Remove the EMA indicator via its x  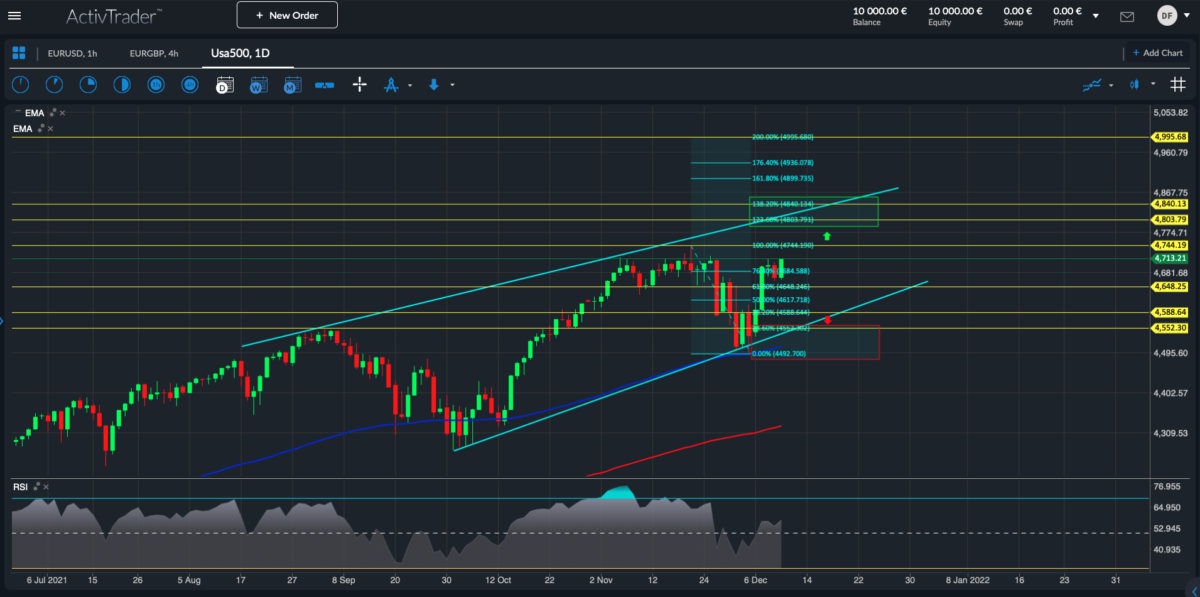click(62, 112)
